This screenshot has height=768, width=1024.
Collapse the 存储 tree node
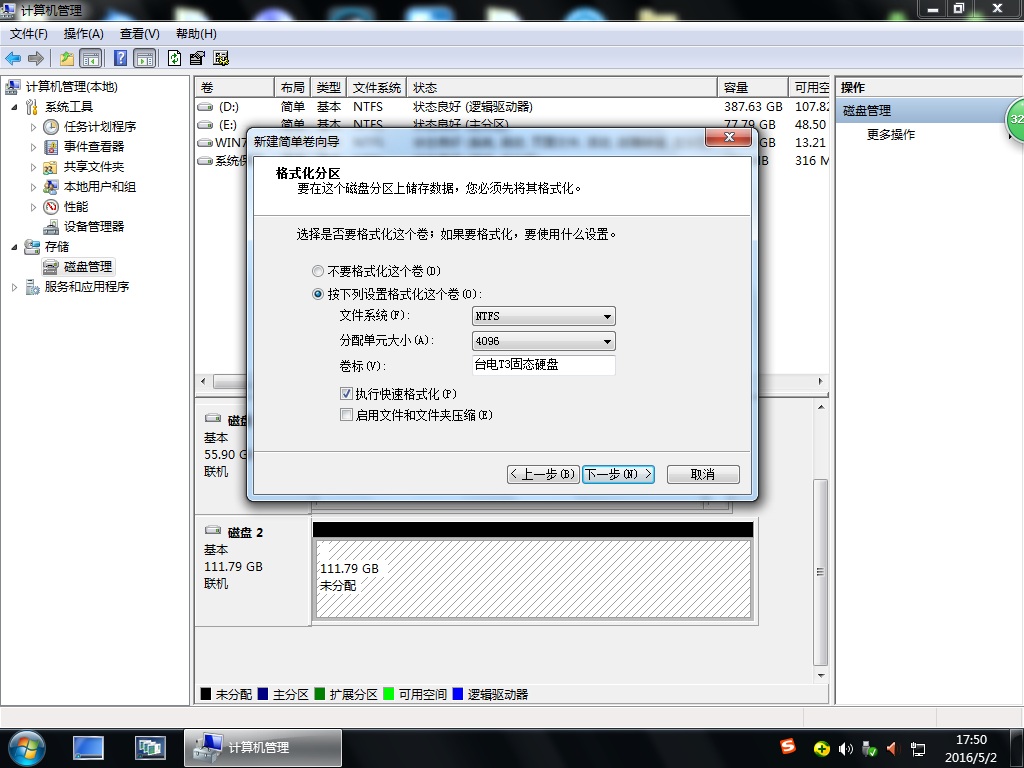click(14, 247)
